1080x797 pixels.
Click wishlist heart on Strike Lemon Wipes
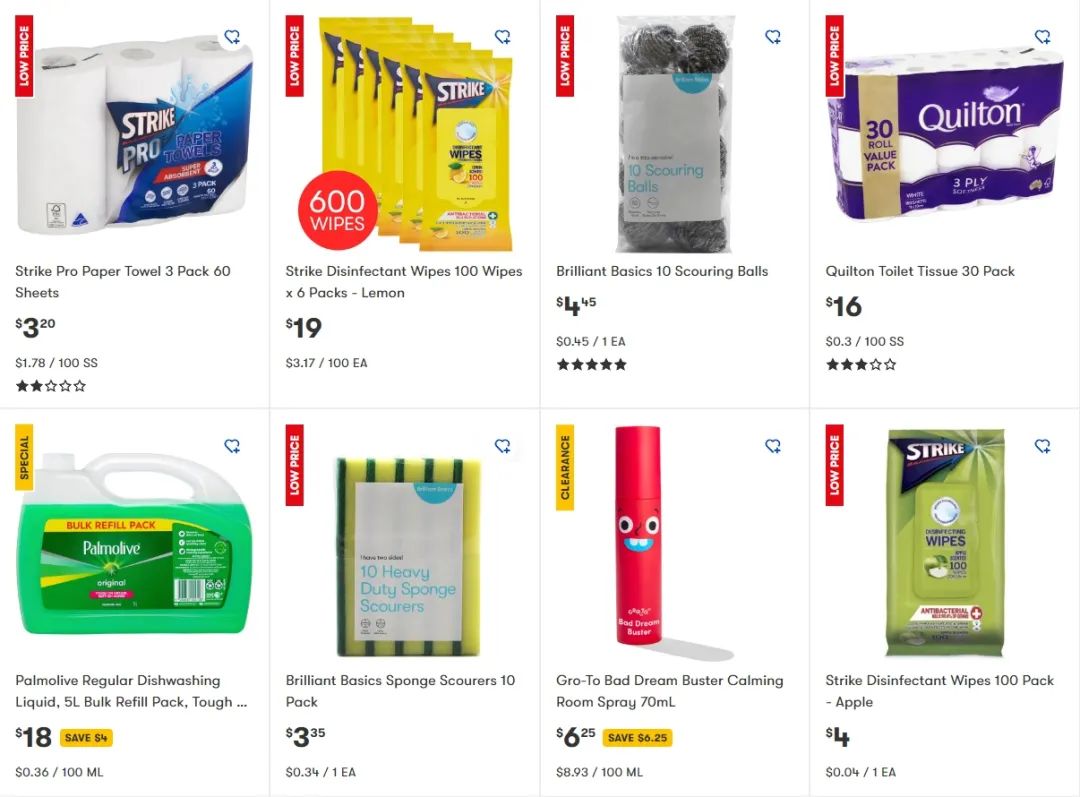pyautogui.click(x=503, y=37)
